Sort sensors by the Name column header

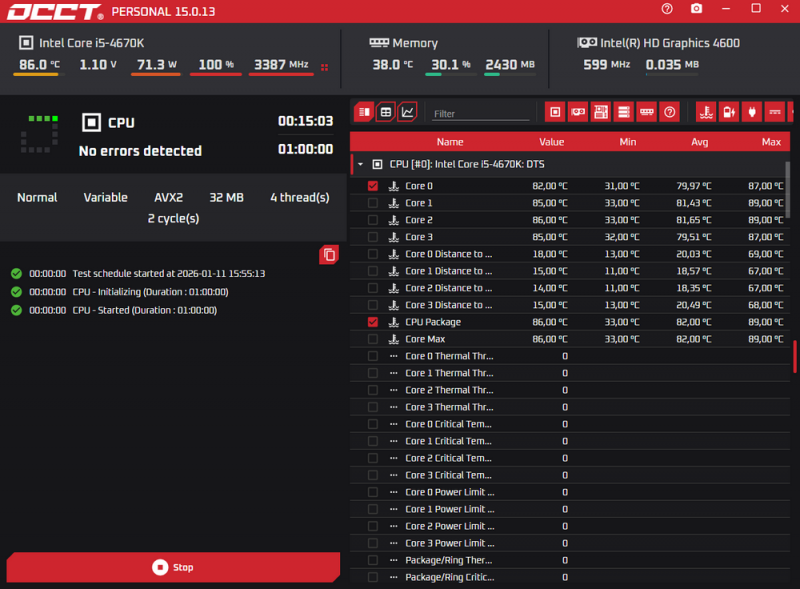pos(450,142)
